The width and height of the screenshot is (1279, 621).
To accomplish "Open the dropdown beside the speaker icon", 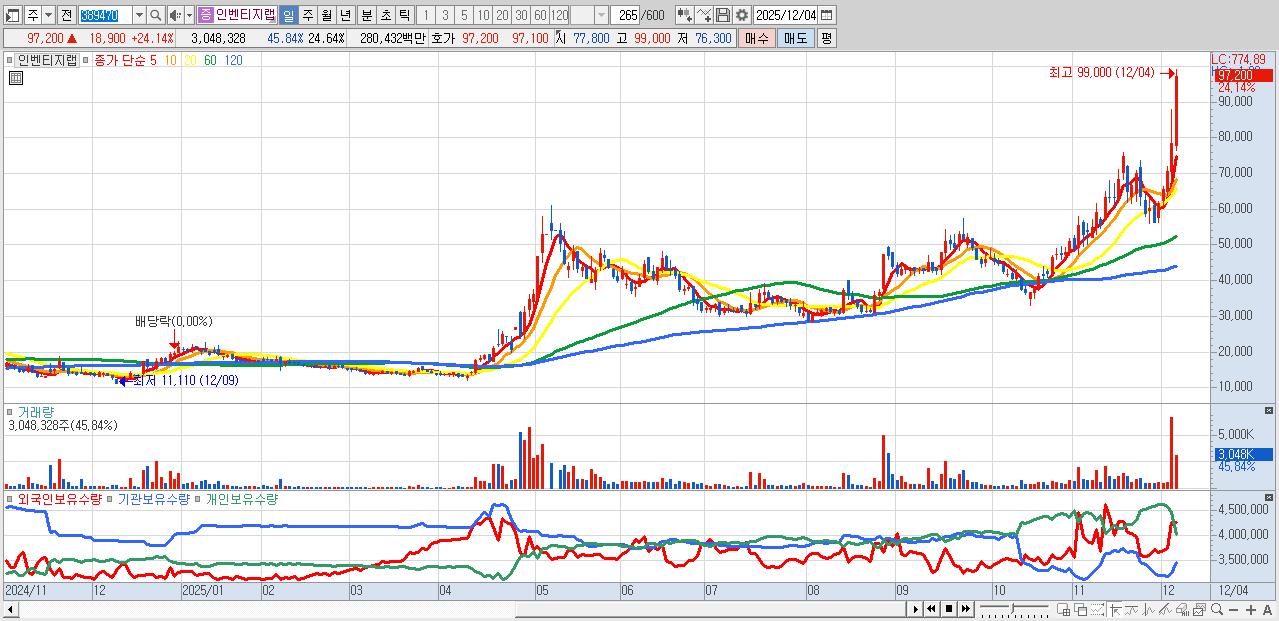I will coord(189,15).
